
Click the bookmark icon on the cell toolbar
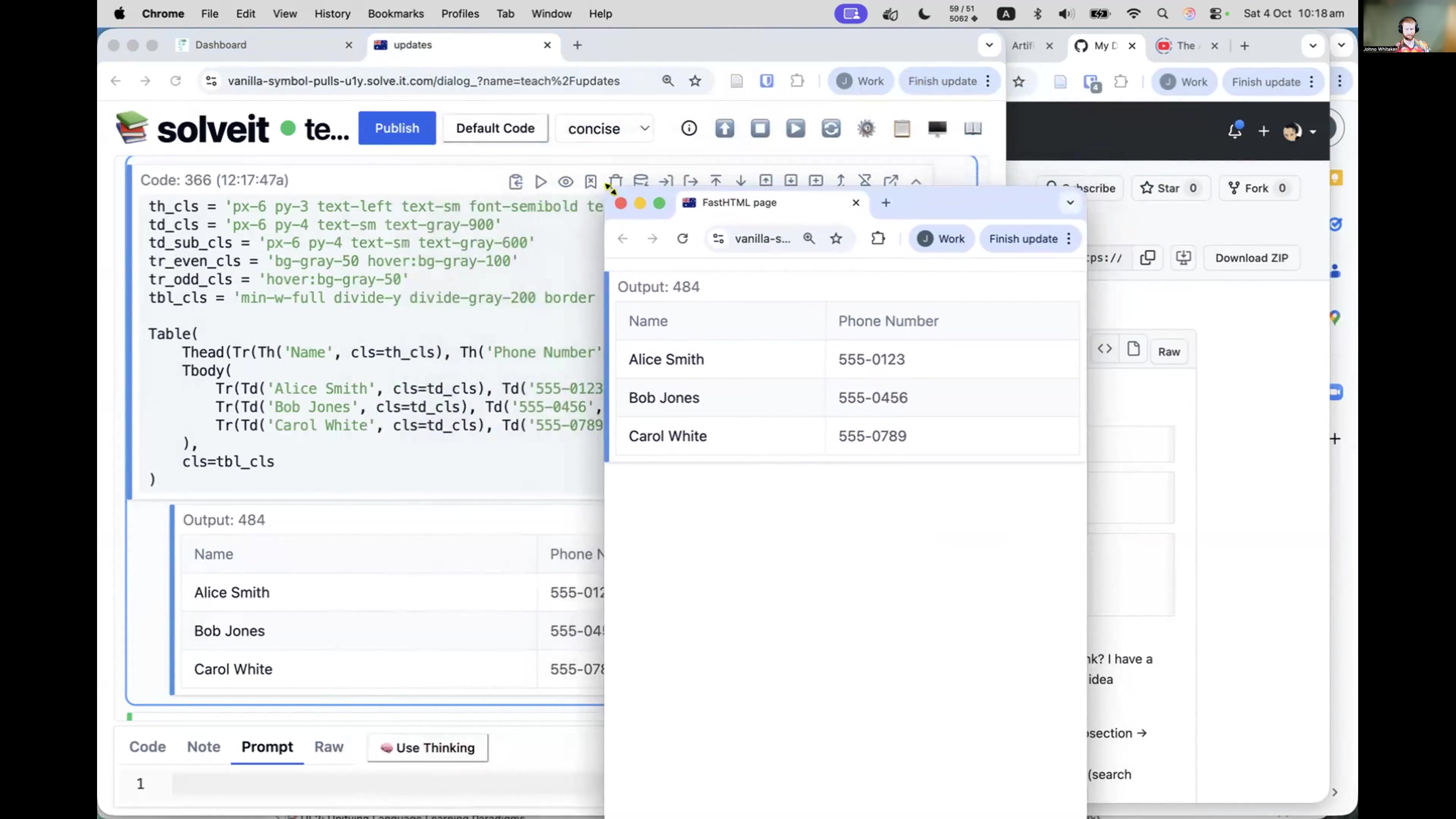pyautogui.click(x=591, y=182)
